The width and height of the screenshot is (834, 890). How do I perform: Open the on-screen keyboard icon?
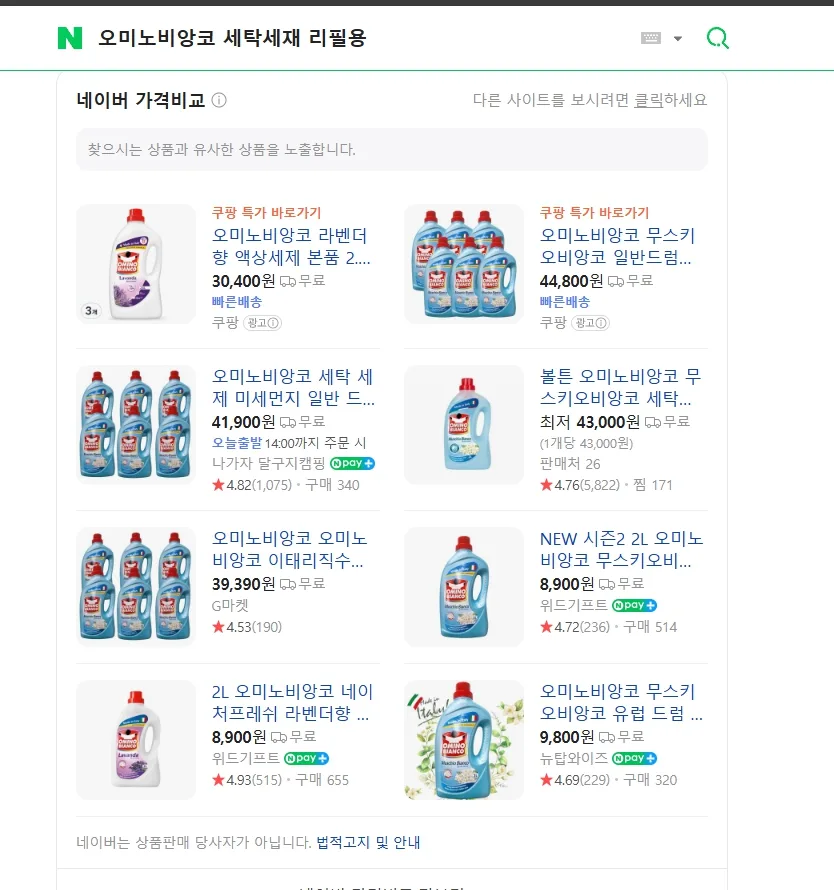tap(651, 38)
